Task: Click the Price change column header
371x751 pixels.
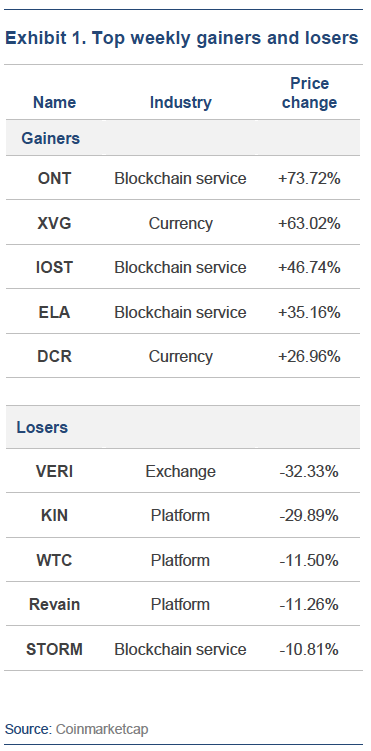Action: click(x=309, y=93)
